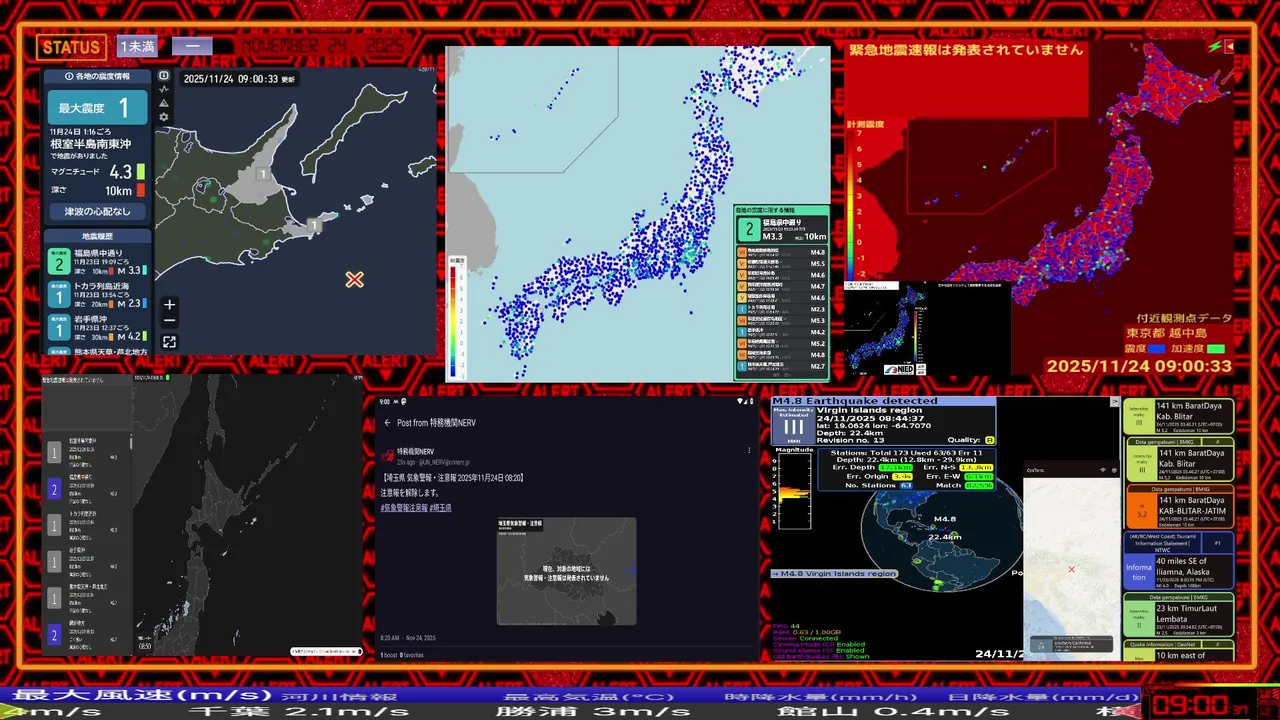Click the southern California location card
Screen dimensions: 1280x720
click(x=1071, y=644)
